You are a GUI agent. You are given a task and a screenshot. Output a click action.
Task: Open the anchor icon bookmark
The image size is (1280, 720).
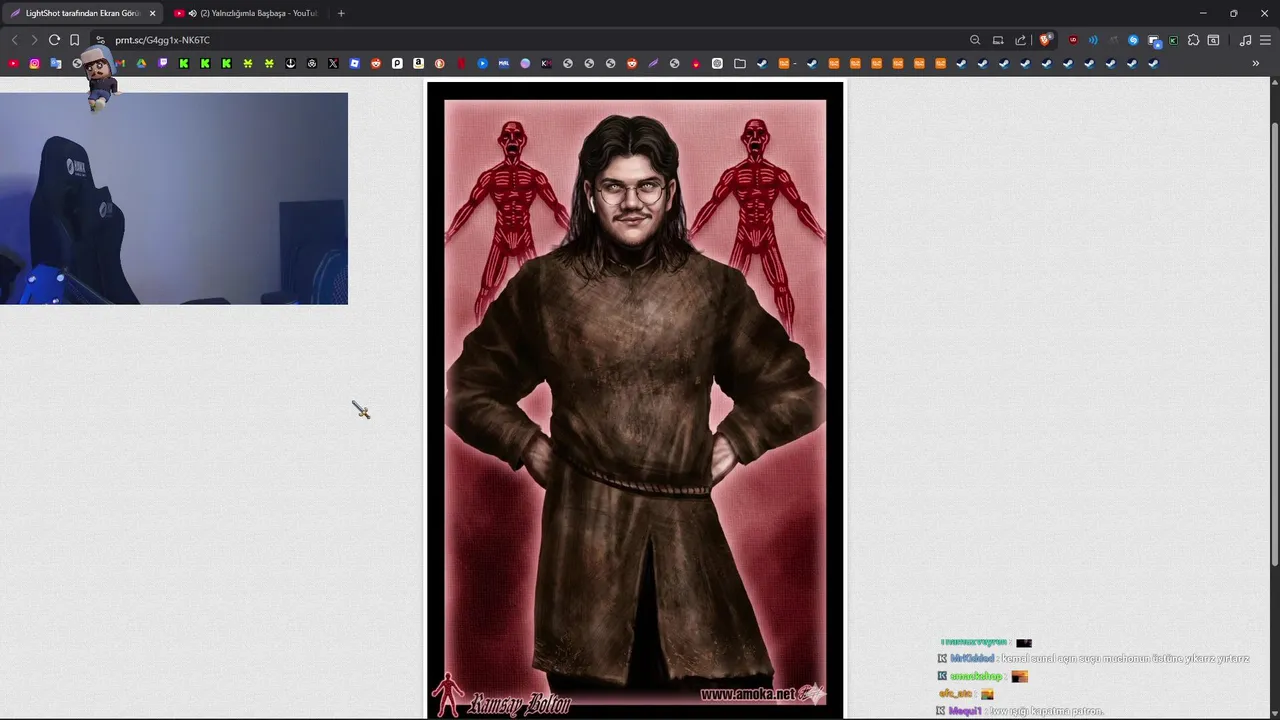click(x=290, y=63)
